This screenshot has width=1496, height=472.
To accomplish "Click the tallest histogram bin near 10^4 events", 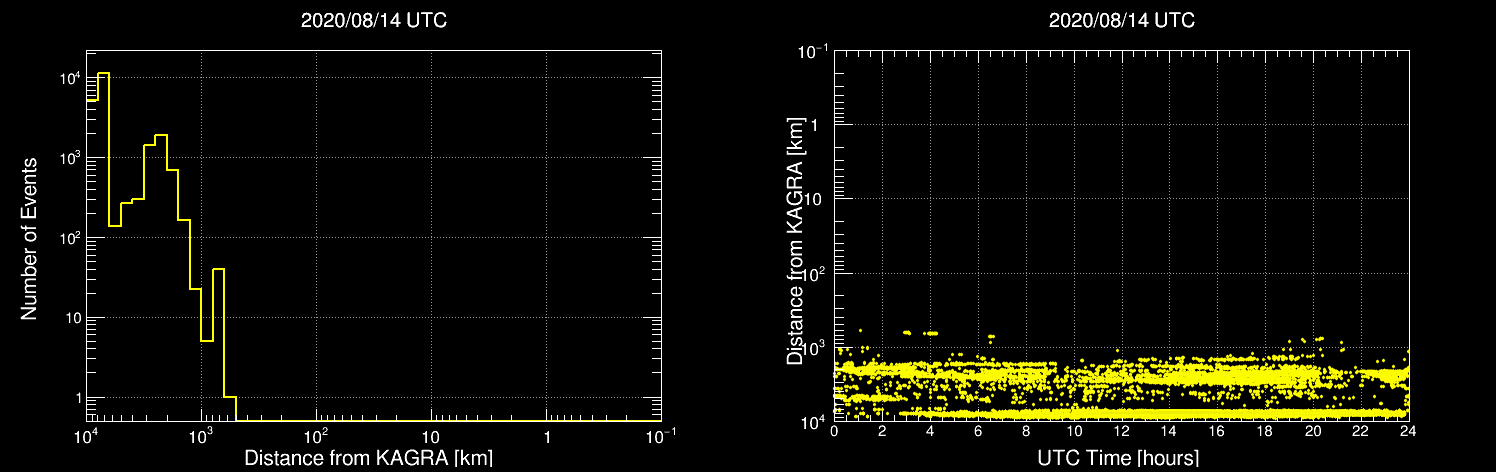I will point(103,247).
